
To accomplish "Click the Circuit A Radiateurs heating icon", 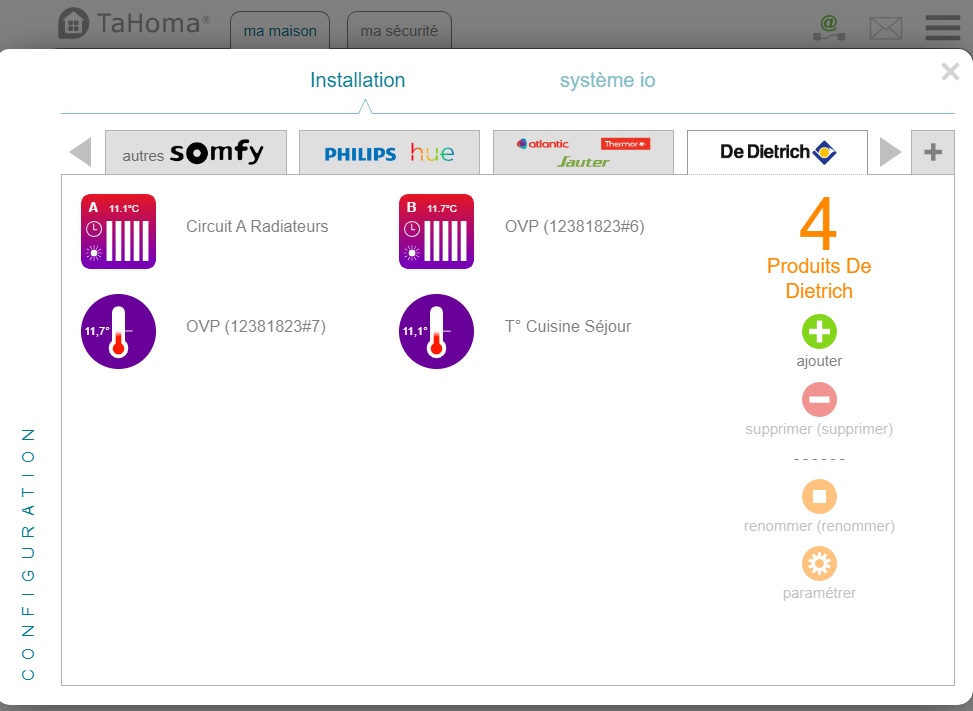I will [x=118, y=231].
